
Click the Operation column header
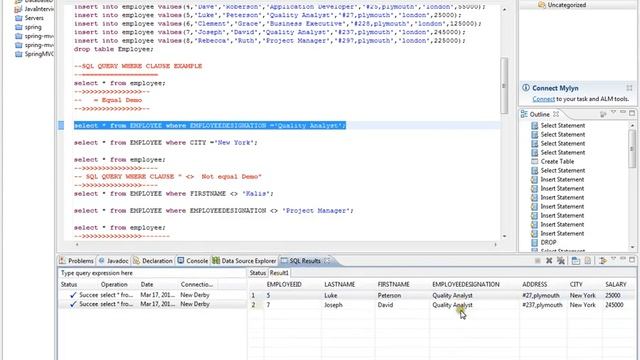(x=114, y=284)
